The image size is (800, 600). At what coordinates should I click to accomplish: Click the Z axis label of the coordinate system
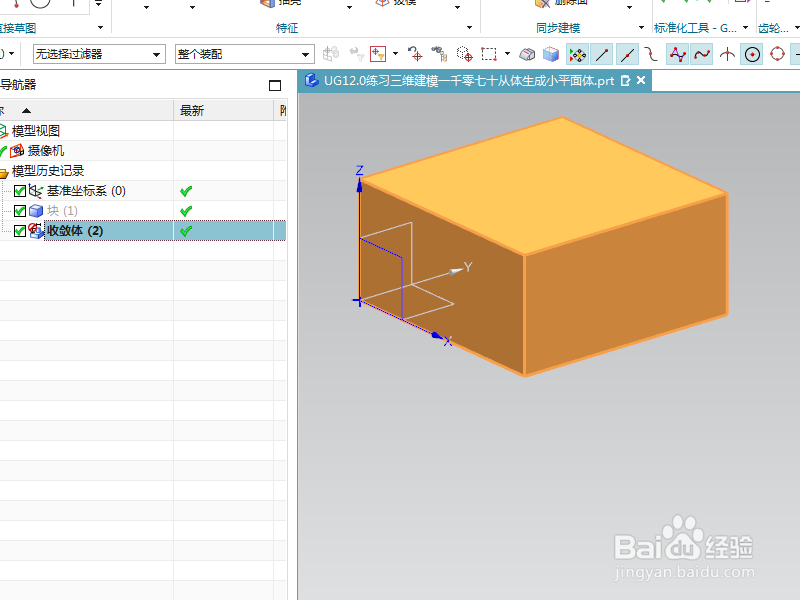coord(359,170)
